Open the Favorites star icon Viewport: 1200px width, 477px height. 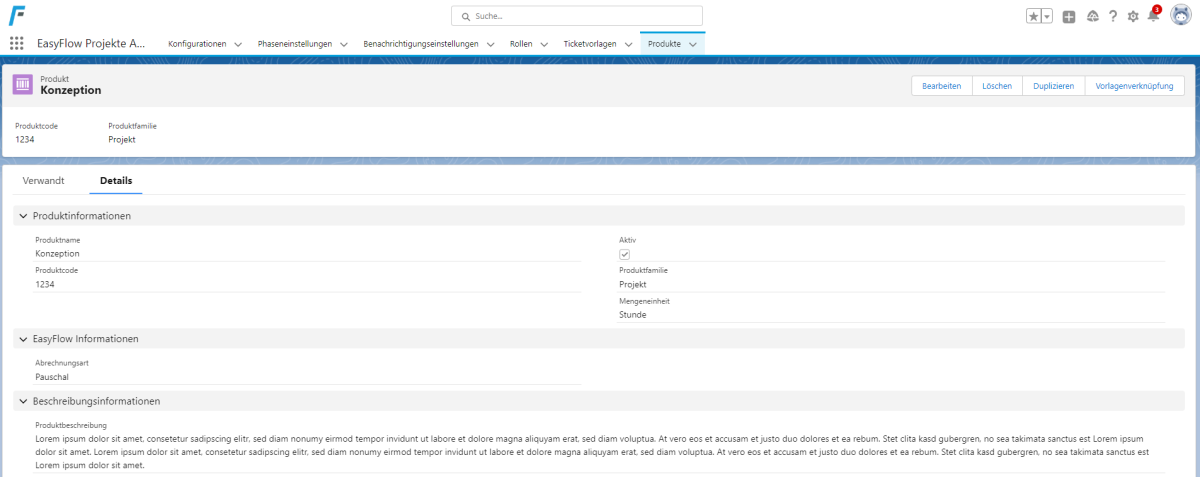(x=1034, y=16)
